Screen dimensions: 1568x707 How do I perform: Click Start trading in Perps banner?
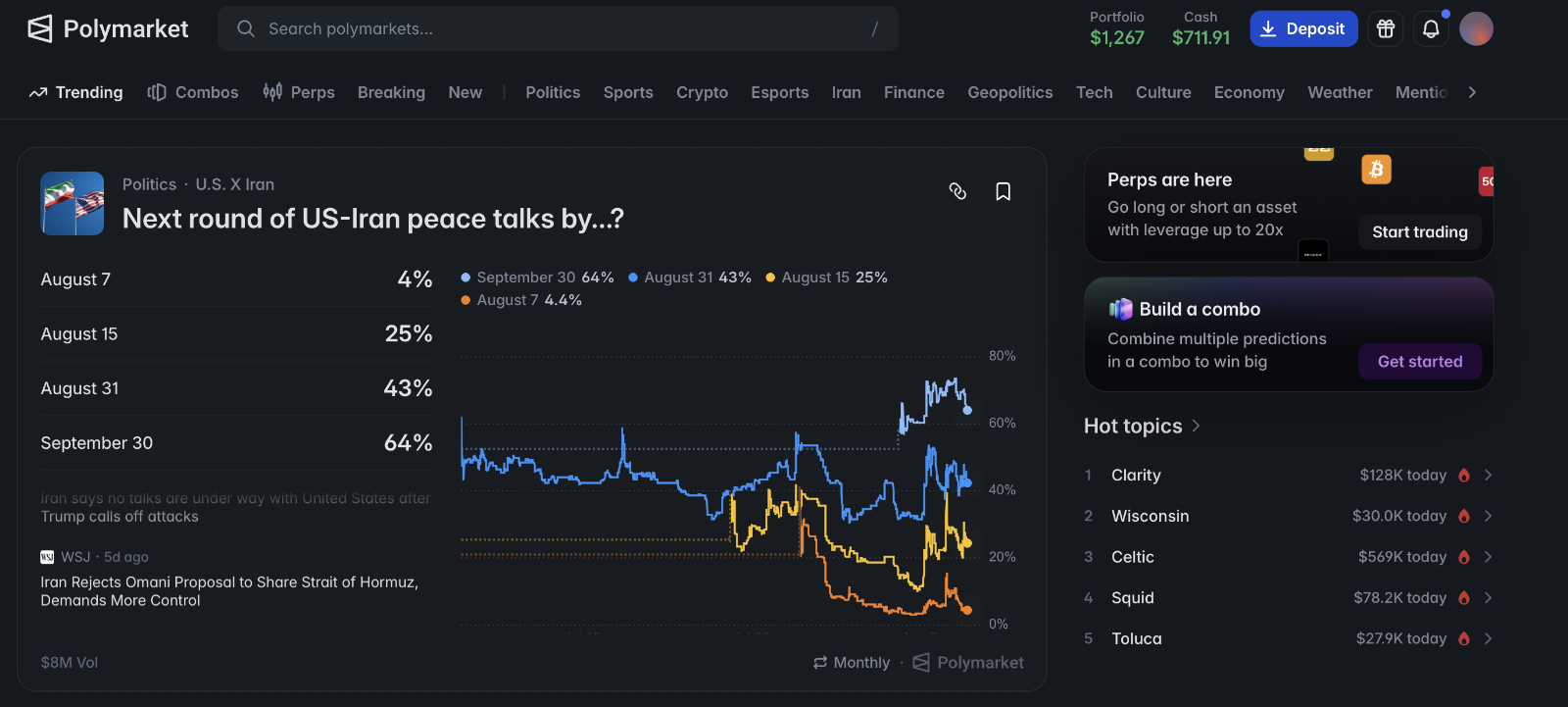[1420, 232]
